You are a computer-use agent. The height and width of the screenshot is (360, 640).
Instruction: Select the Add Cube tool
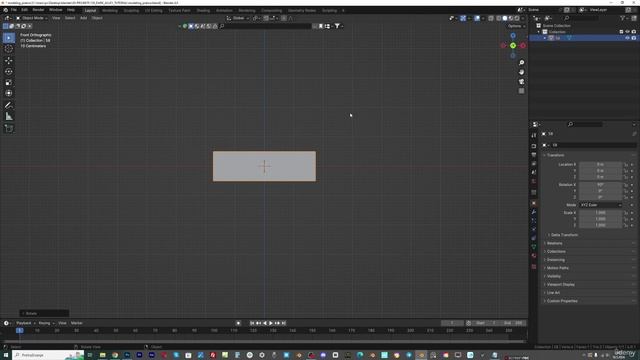pos(9,129)
